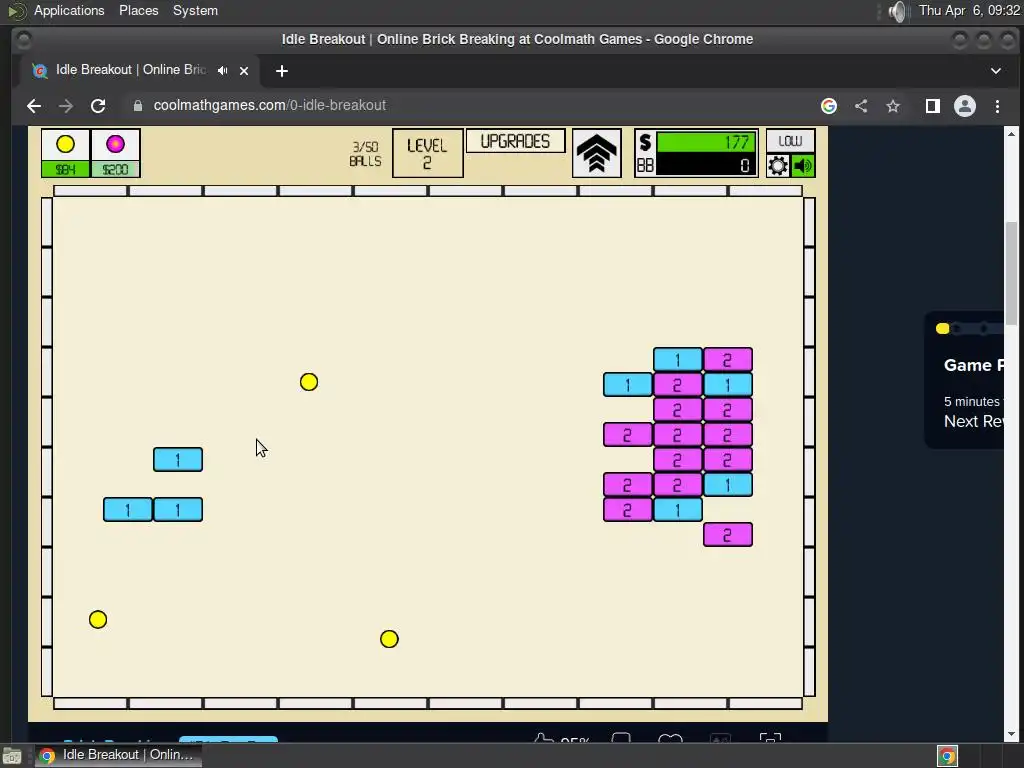
Task: Go forward in browser history
Action: (x=66, y=106)
